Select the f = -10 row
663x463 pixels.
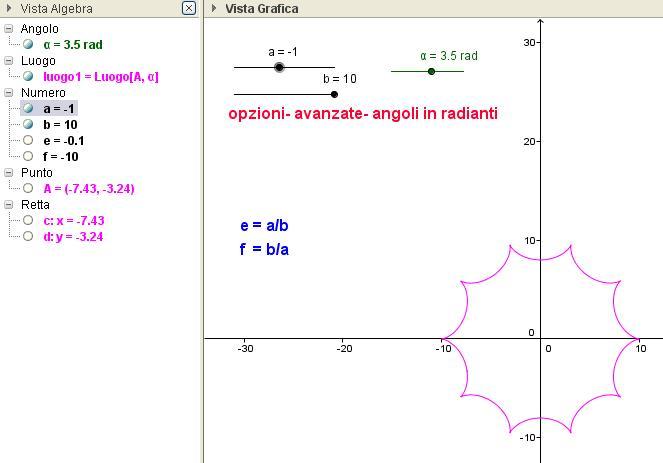tap(61, 157)
